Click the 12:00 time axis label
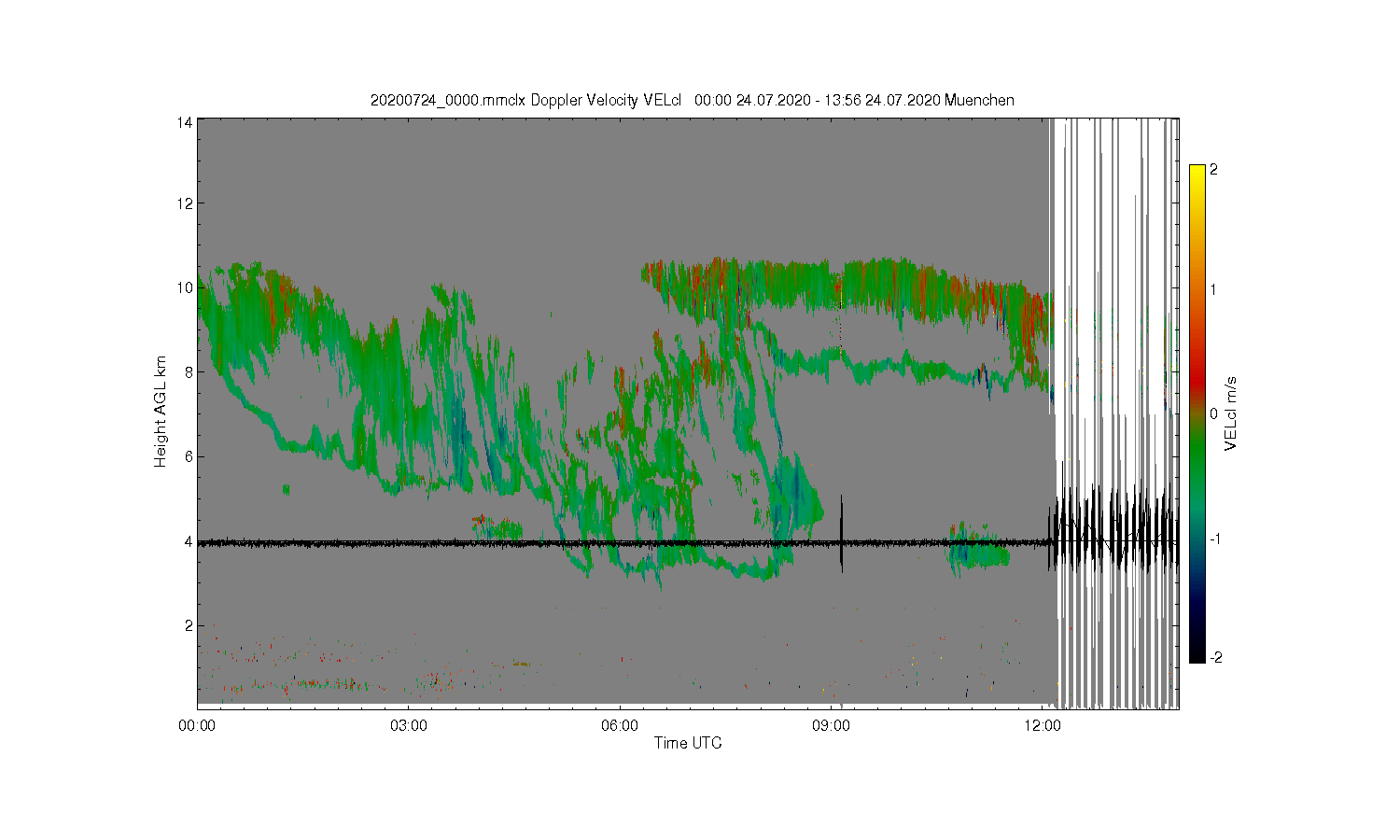 (x=1043, y=725)
